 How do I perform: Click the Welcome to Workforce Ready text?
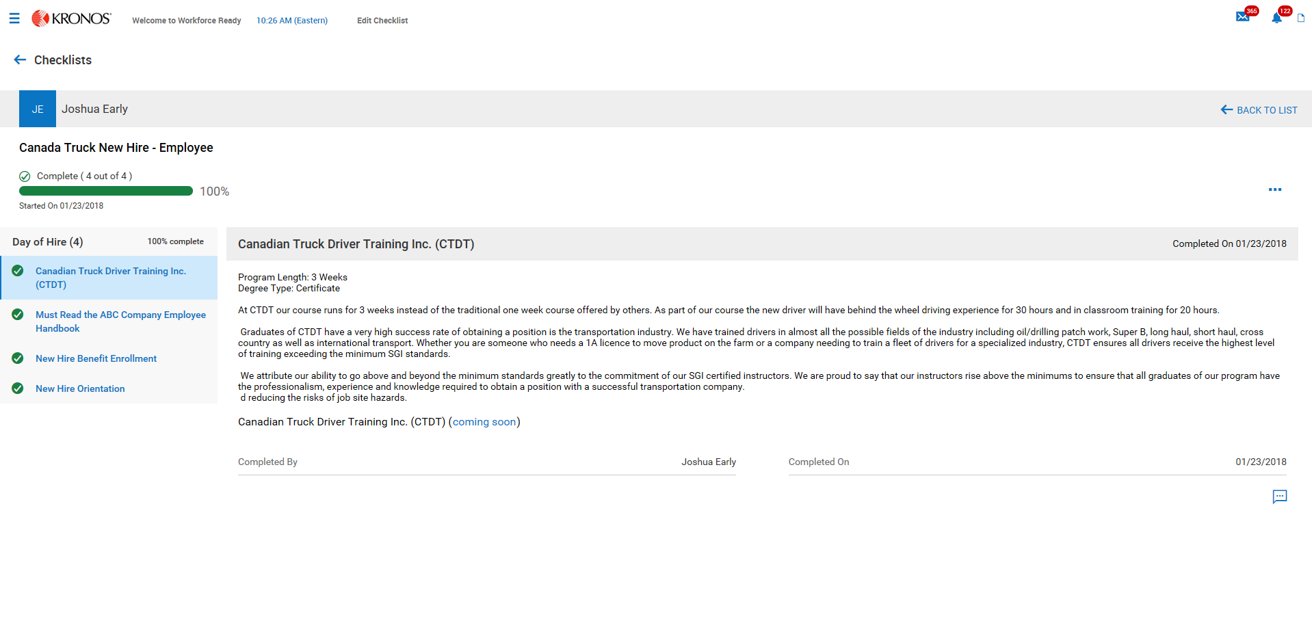(186, 20)
